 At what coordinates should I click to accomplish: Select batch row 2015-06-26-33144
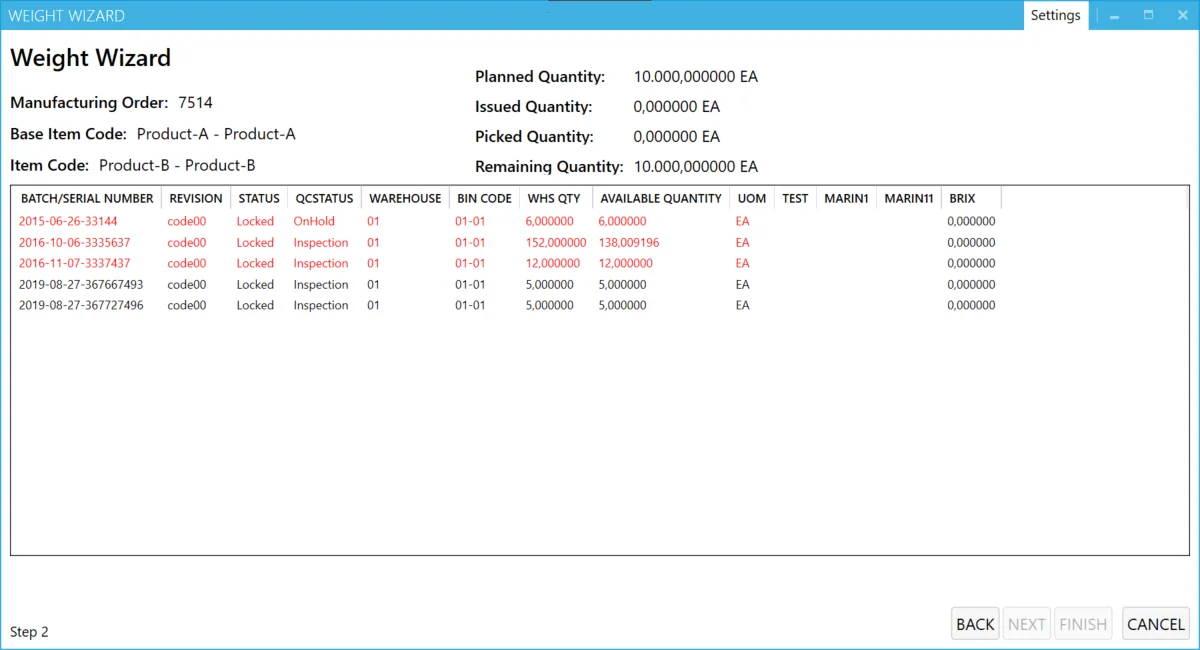[x=68, y=221]
